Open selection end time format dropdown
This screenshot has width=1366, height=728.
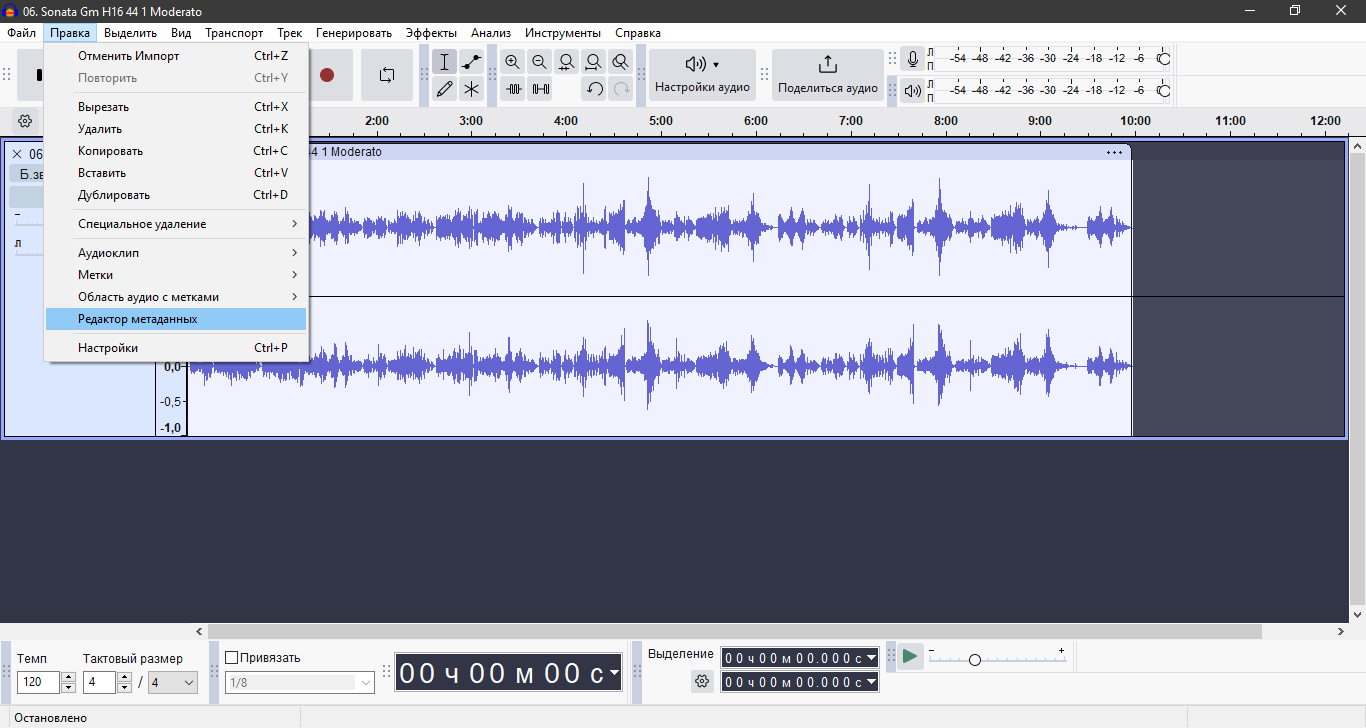[871, 682]
